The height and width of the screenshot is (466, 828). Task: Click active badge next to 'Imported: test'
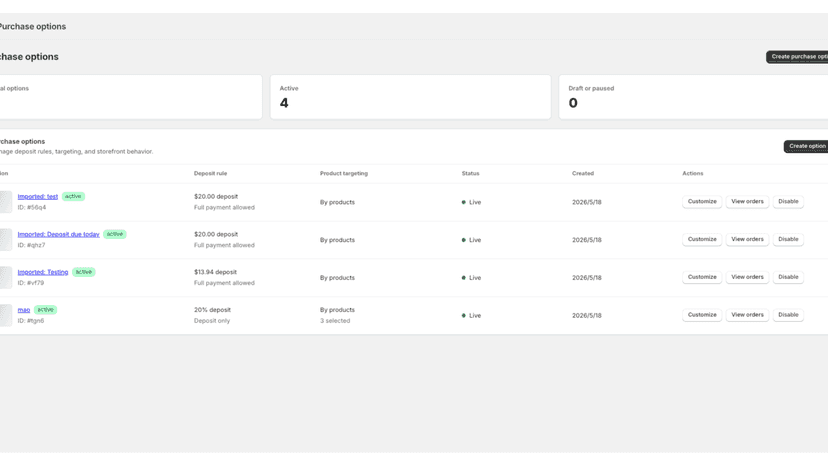(73, 197)
